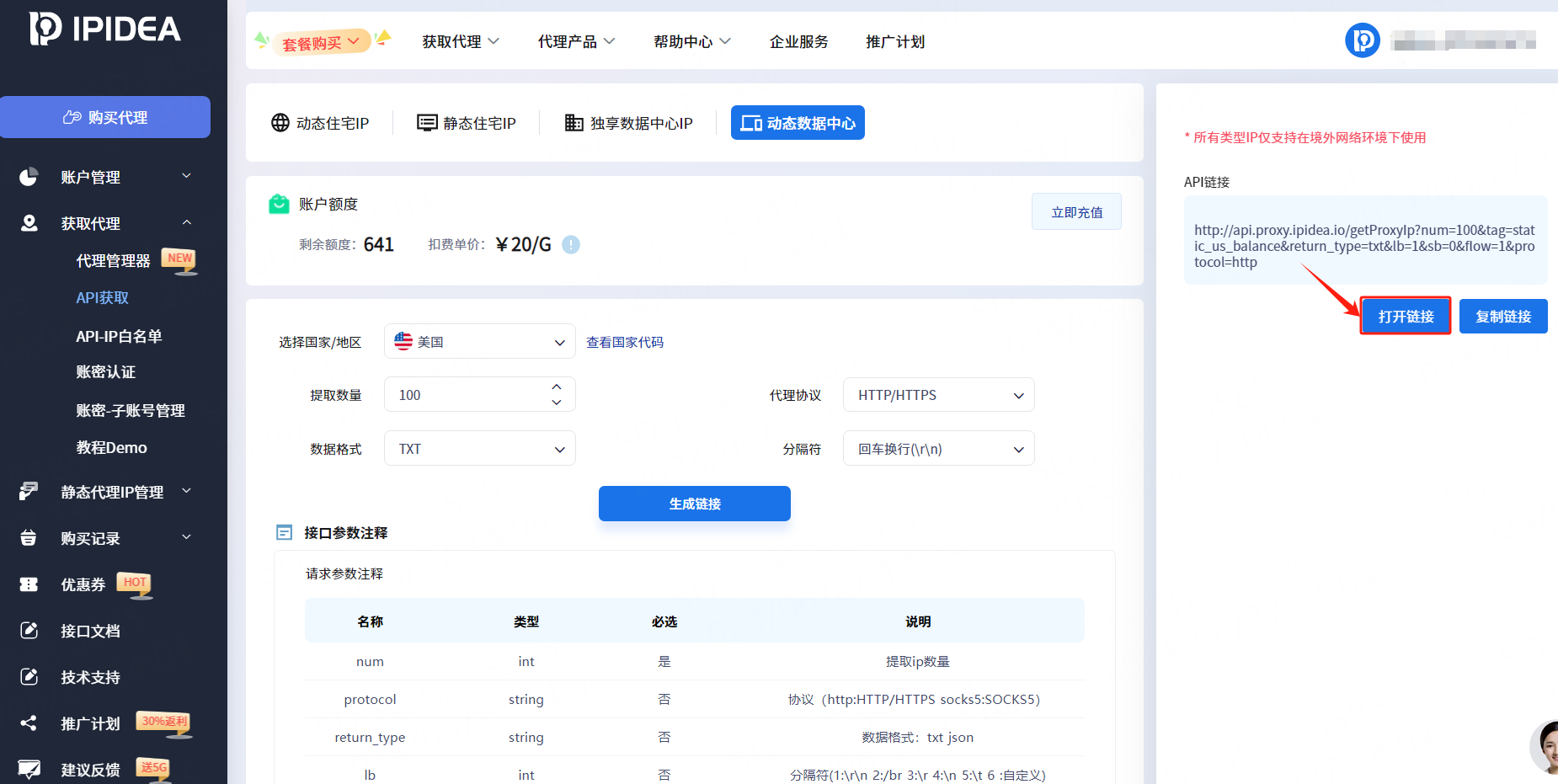This screenshot has width=1558, height=784.
Task: Click the NEW badge beside 代理管理器
Action: pyautogui.click(x=179, y=260)
